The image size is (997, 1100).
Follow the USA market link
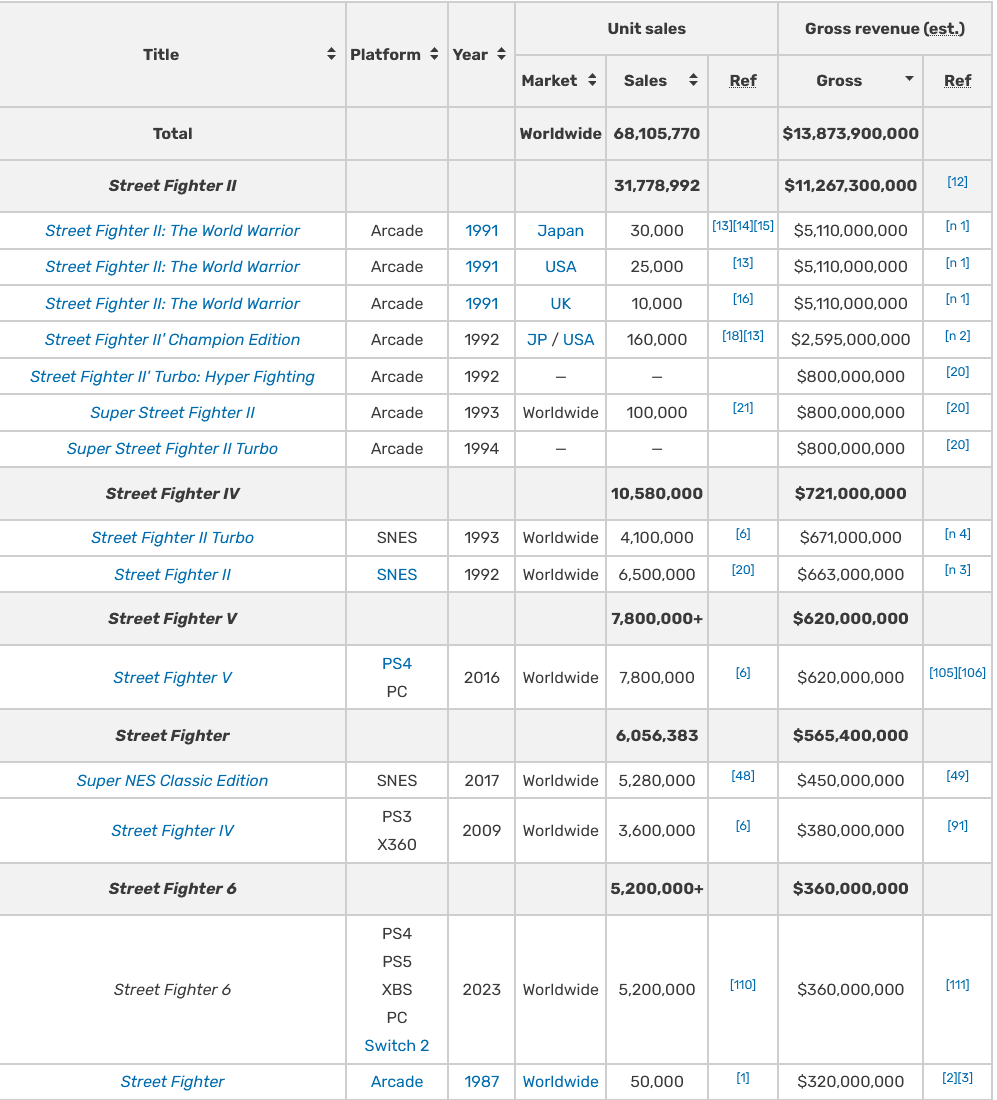click(x=560, y=267)
